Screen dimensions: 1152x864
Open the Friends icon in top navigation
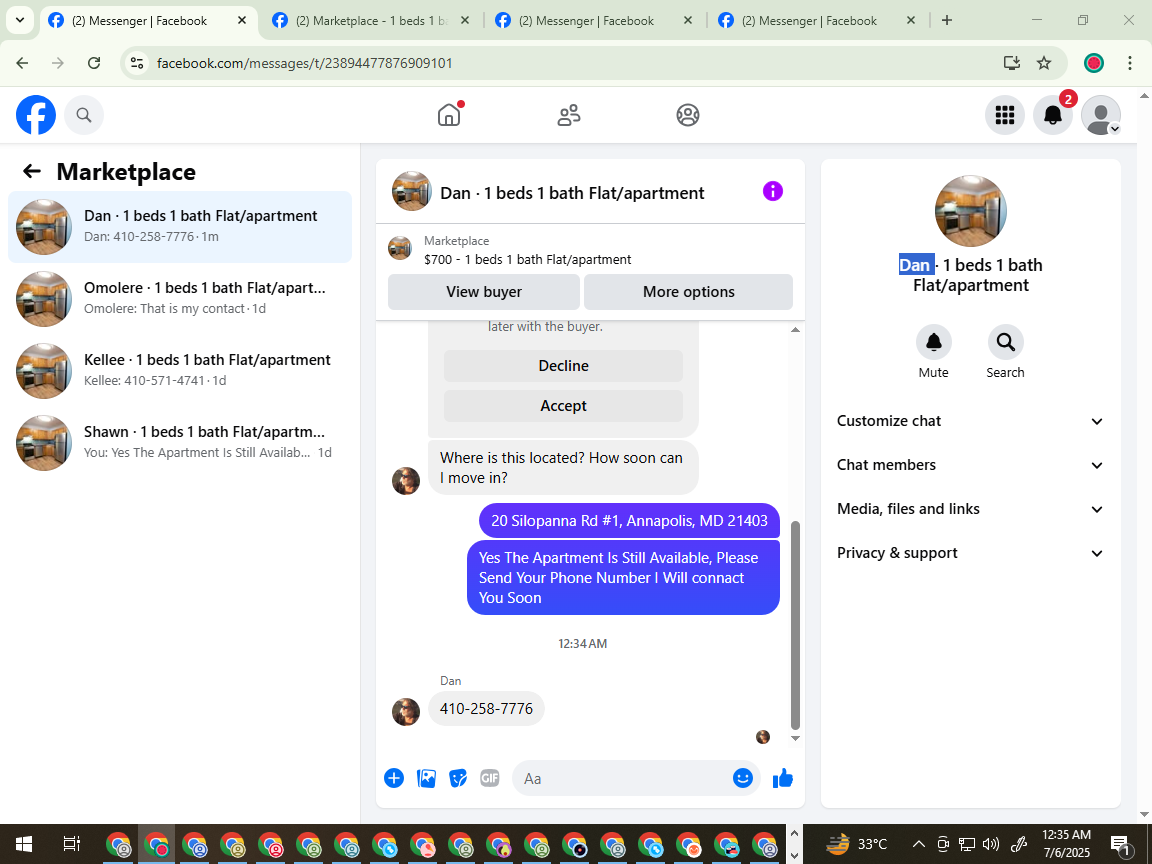pos(569,115)
